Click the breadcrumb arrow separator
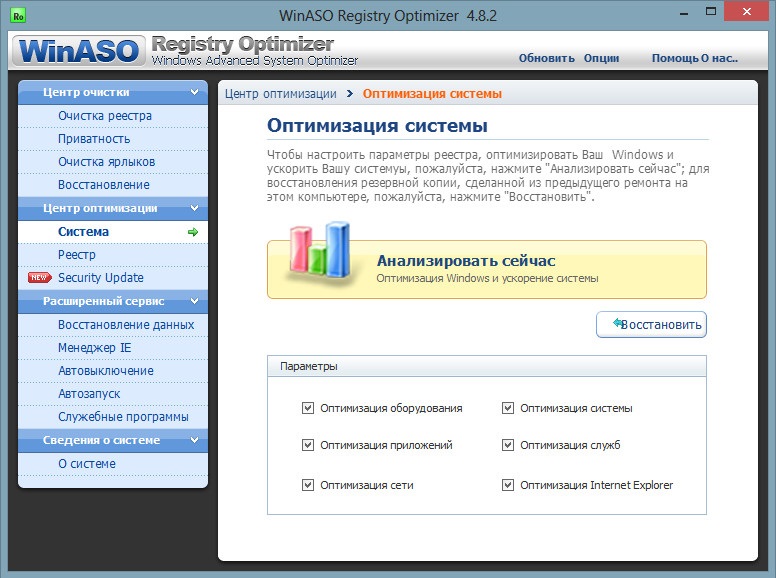This screenshot has height=578, width=776. pos(350,94)
